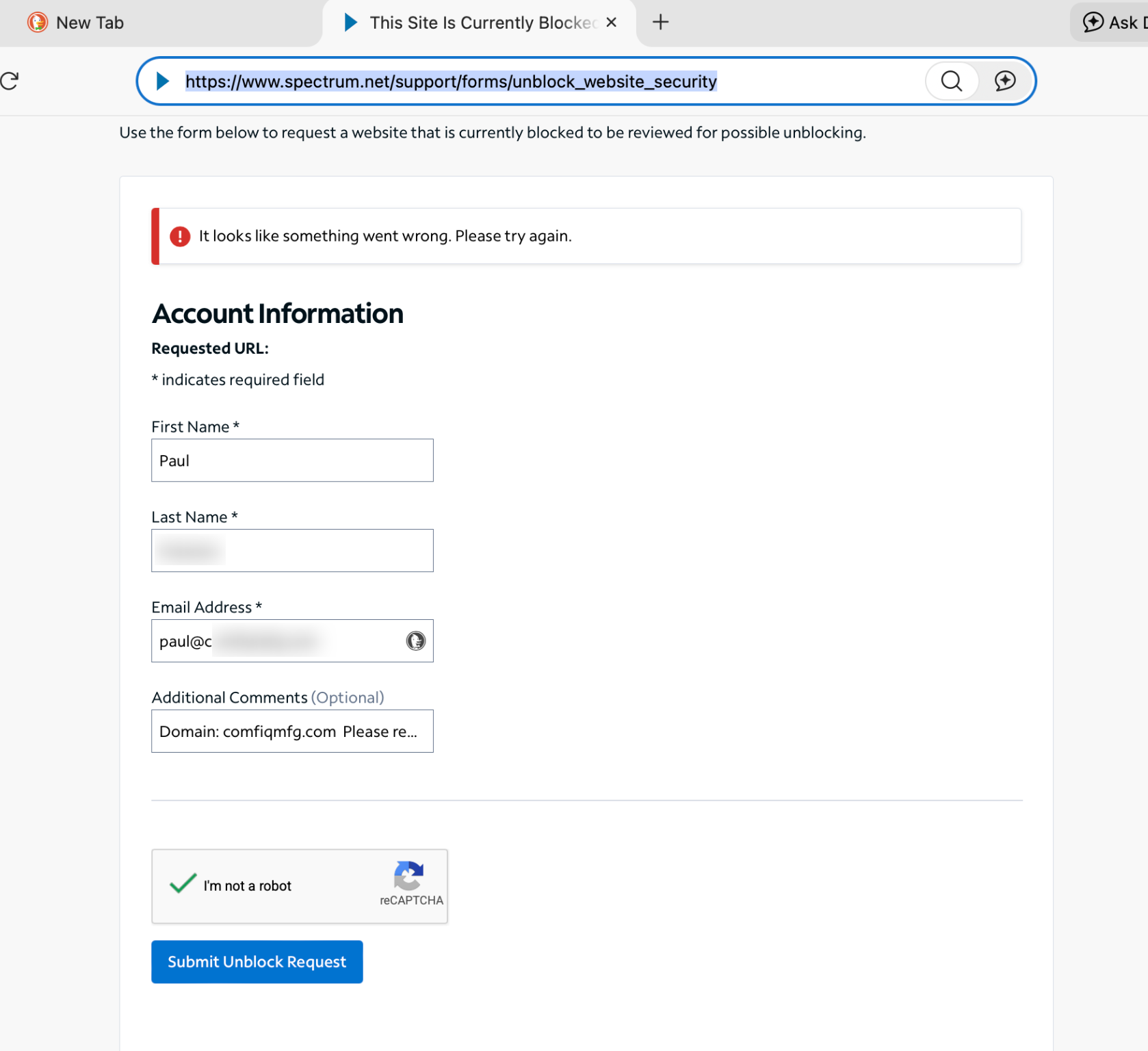
Task: Open the AI chat icon in address bar
Action: click(1005, 81)
